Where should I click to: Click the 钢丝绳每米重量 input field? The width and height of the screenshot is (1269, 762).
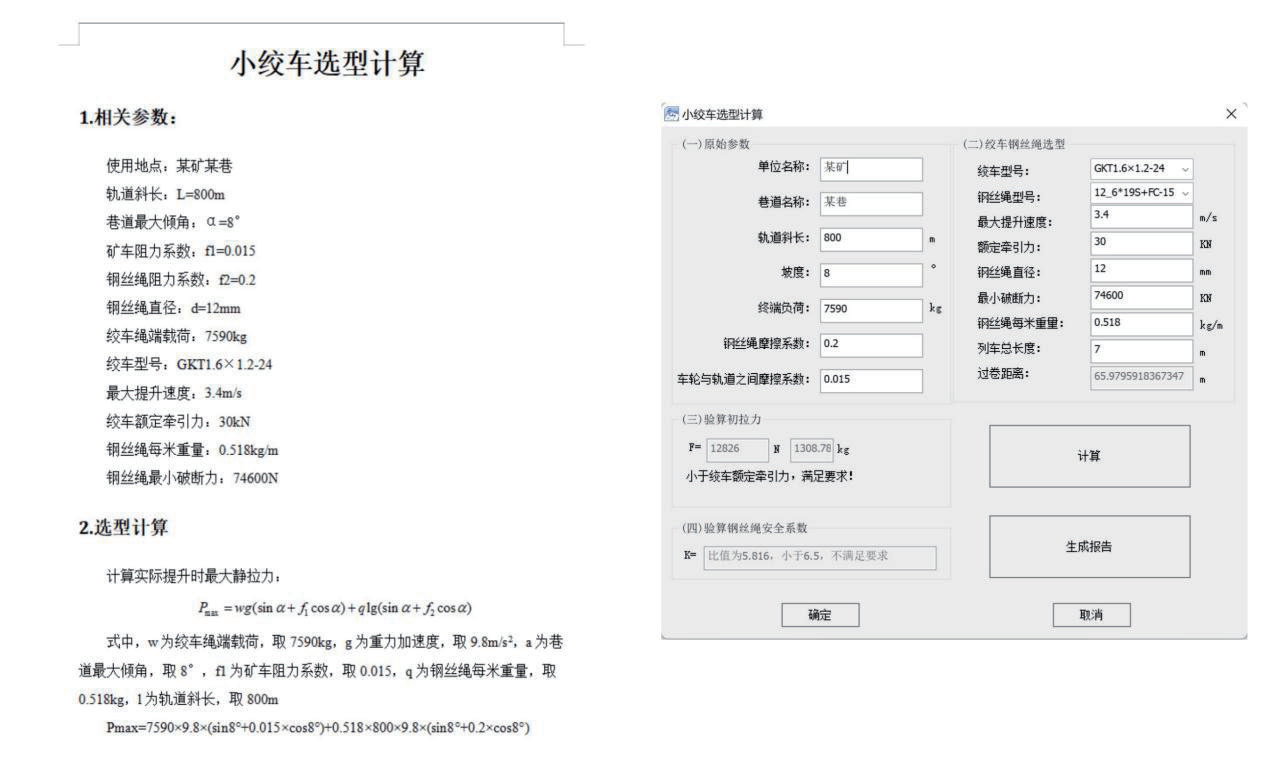[1142, 324]
